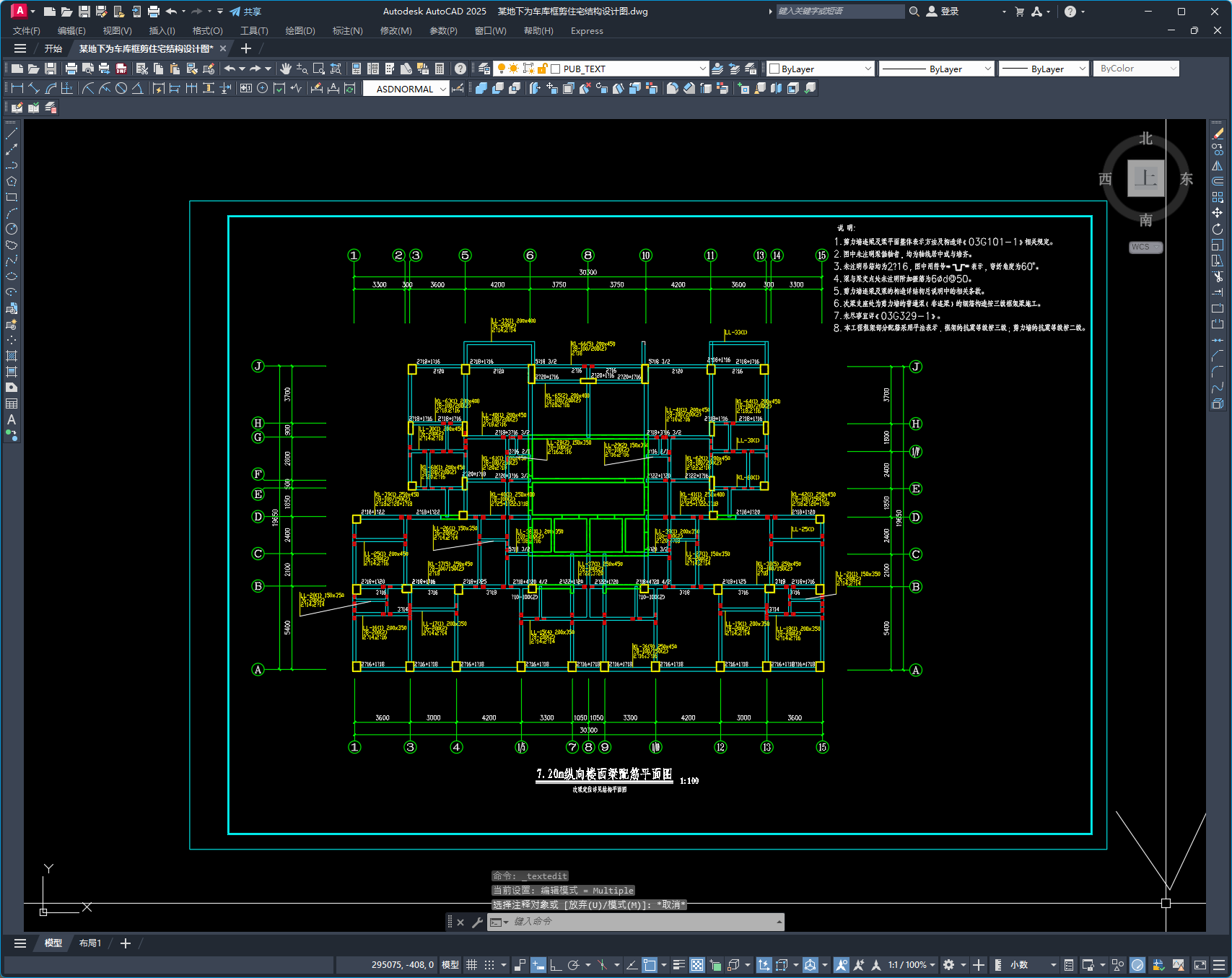Click the ViewCube 上 top face

(1146, 178)
